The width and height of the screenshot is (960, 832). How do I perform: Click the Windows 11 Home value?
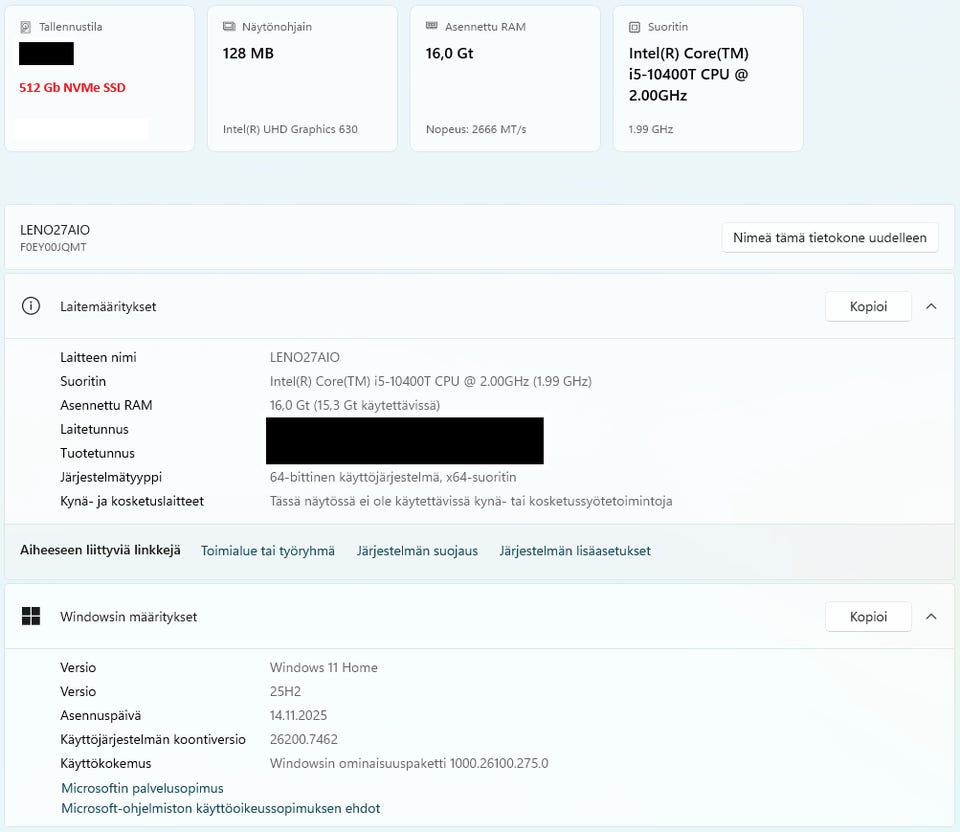(323, 667)
